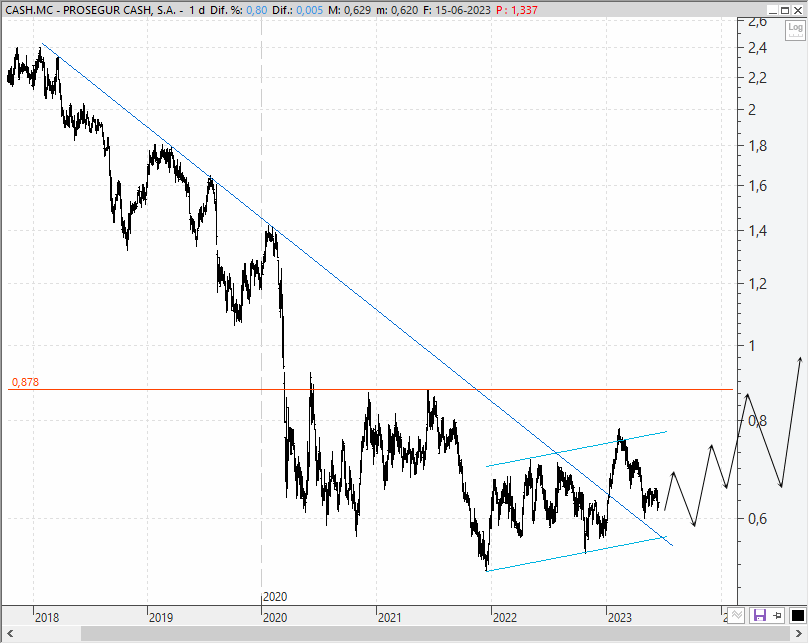
Task: Click the 1,2 price axis label
Action: pyautogui.click(x=757, y=283)
